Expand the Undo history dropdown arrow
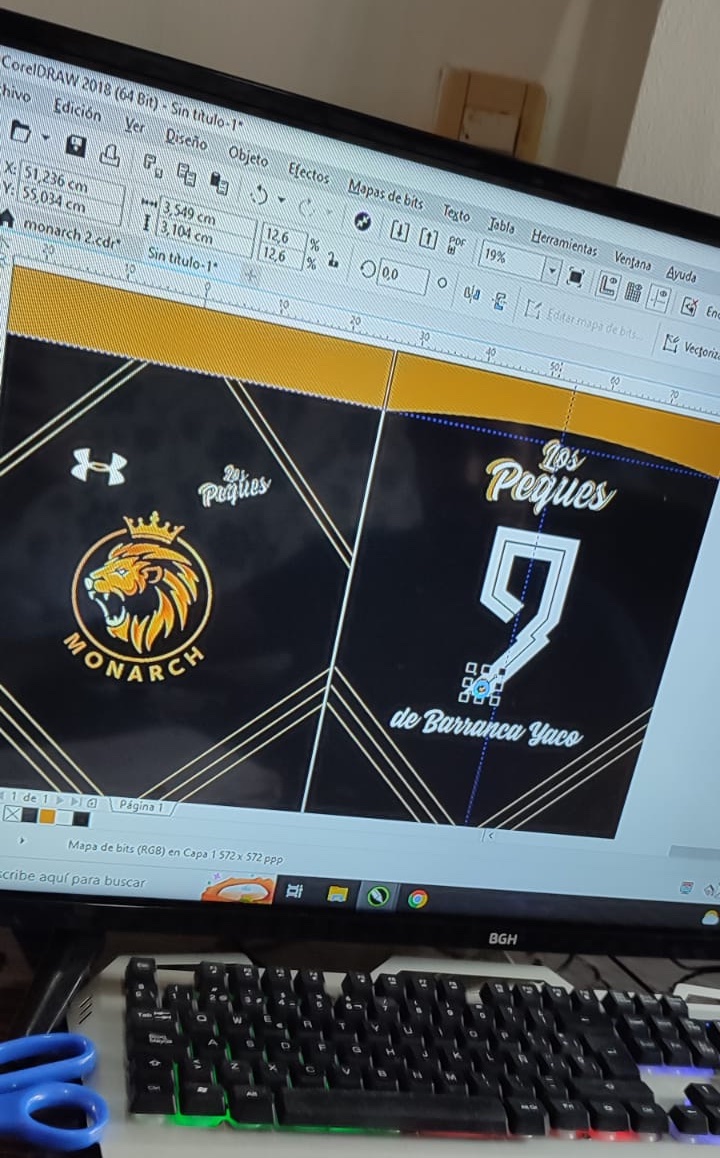 click(x=281, y=198)
